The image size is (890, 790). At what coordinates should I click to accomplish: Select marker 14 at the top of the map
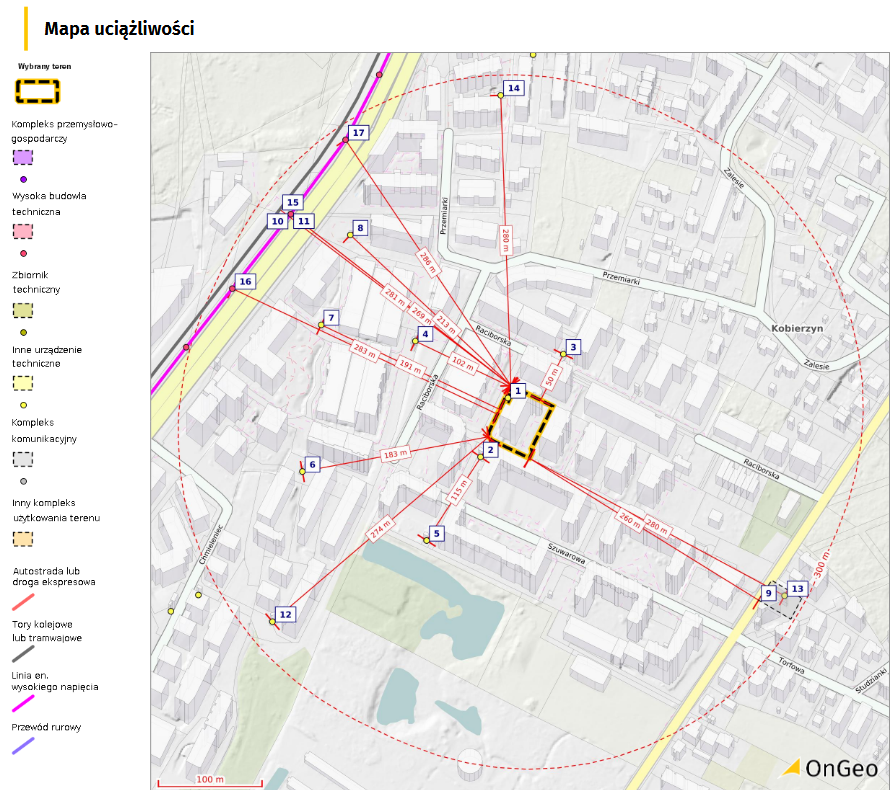(x=516, y=88)
